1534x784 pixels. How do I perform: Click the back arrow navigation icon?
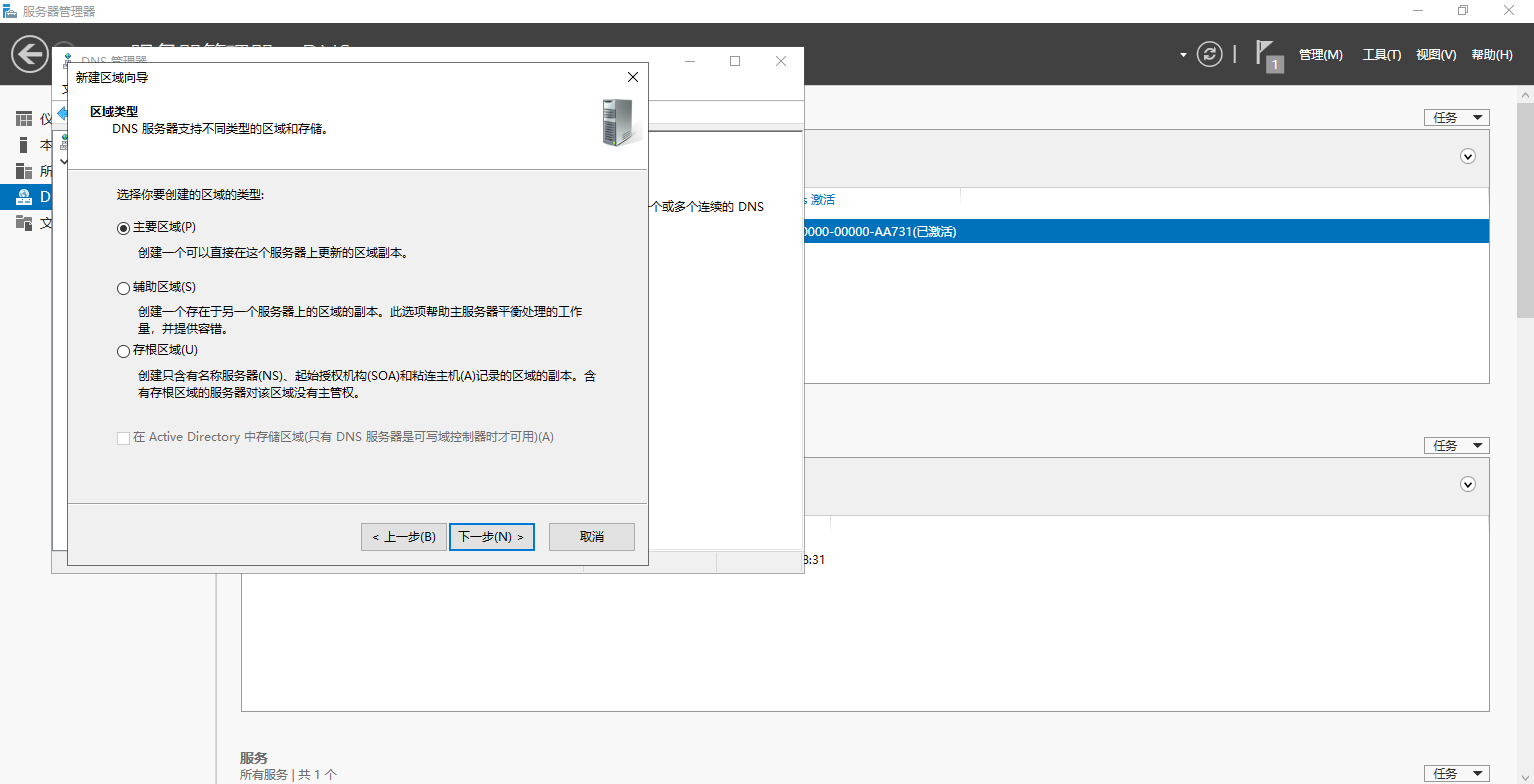tap(30, 54)
